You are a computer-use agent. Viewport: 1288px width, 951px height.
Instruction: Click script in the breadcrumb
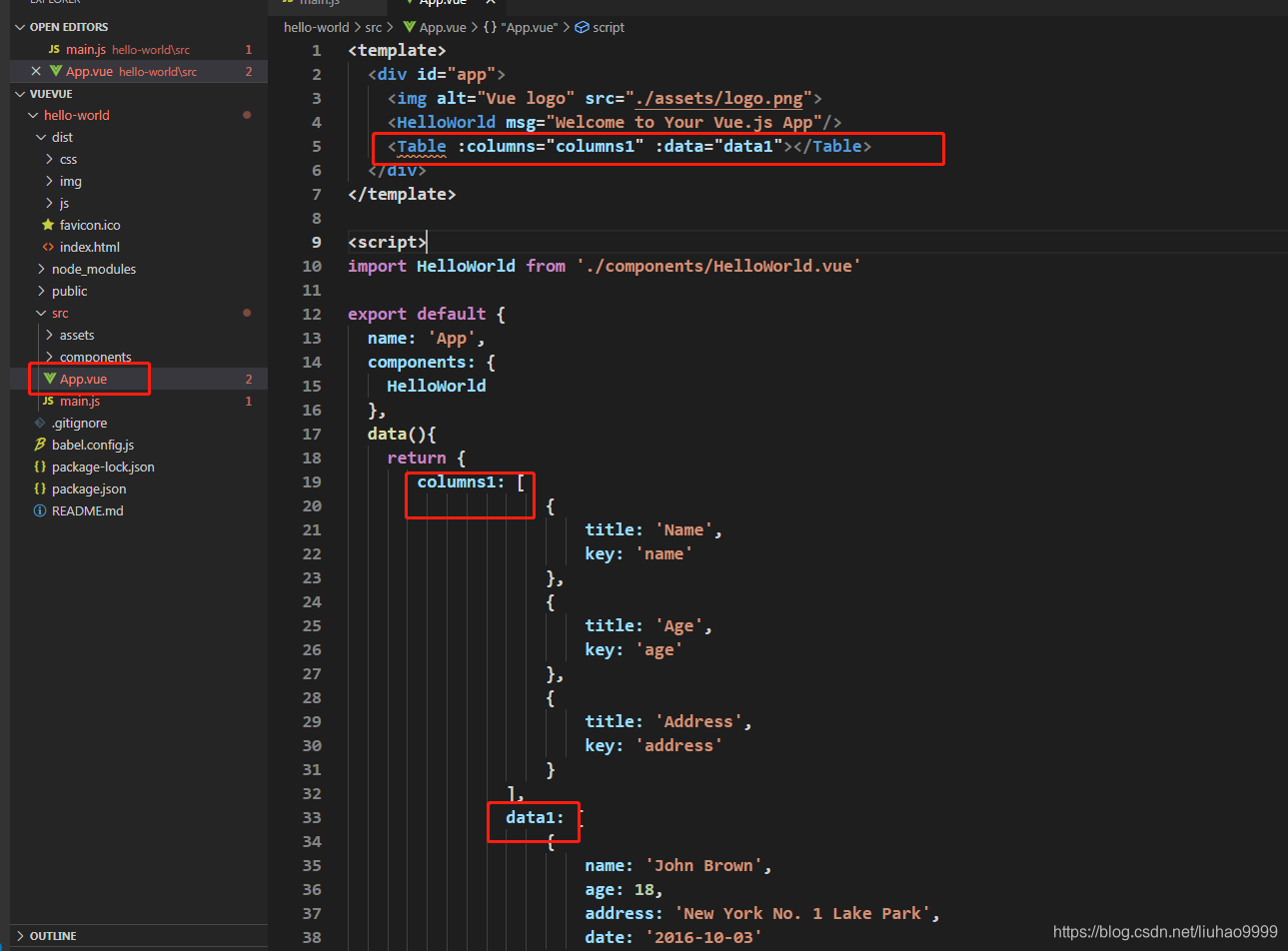[609, 27]
